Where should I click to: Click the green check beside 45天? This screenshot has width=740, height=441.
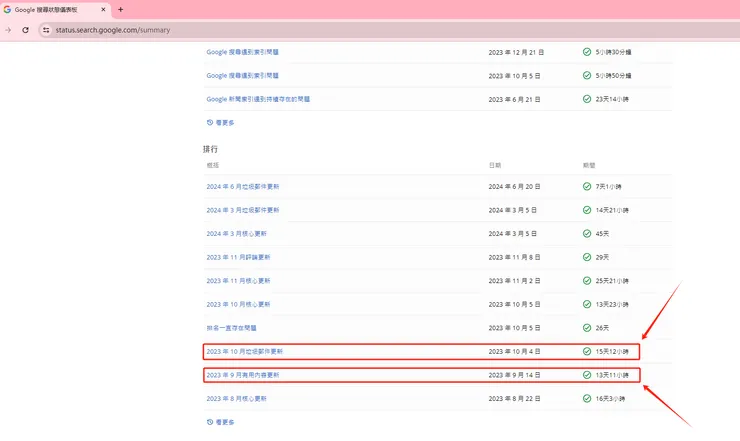click(x=587, y=234)
